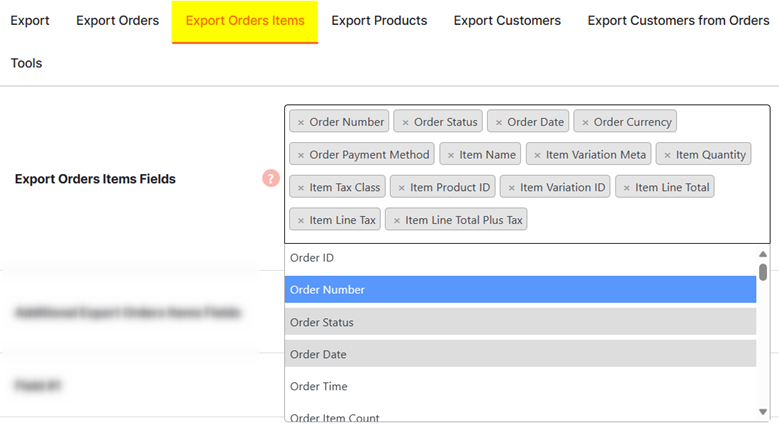Switch to the Export Customers tab
The height and width of the screenshot is (435, 779).
(x=507, y=21)
